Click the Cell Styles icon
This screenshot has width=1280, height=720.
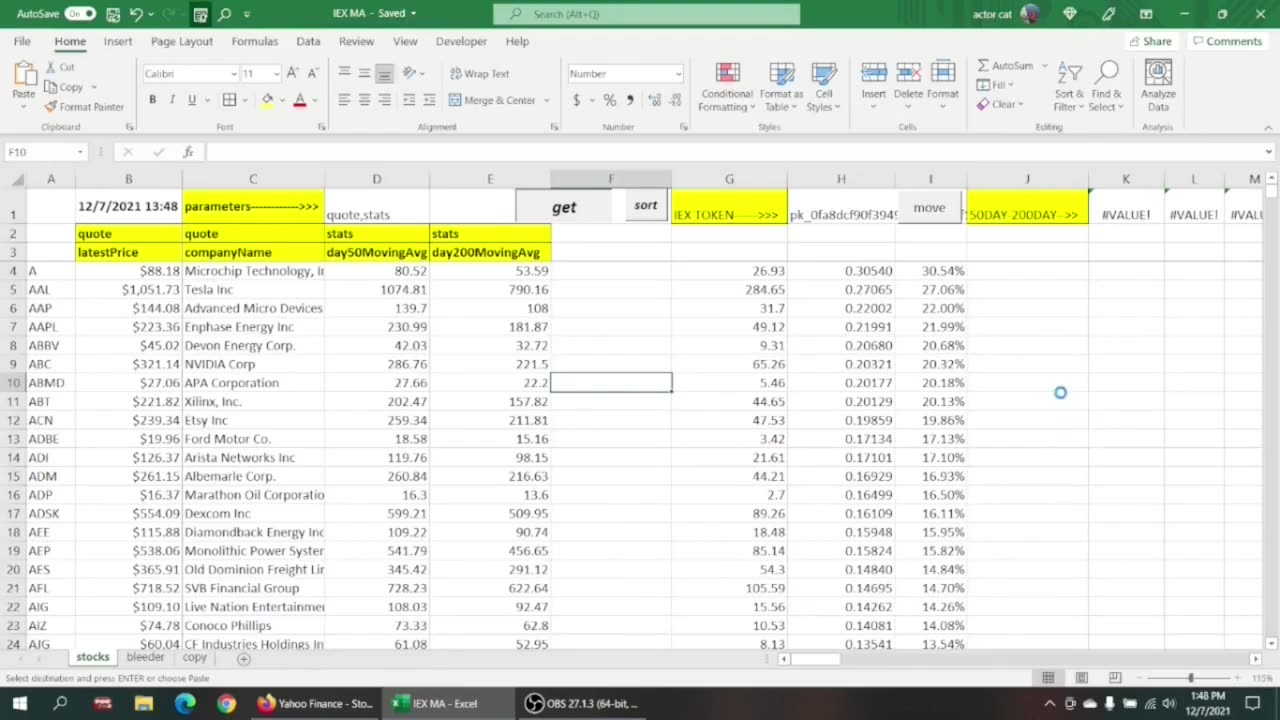click(x=823, y=73)
